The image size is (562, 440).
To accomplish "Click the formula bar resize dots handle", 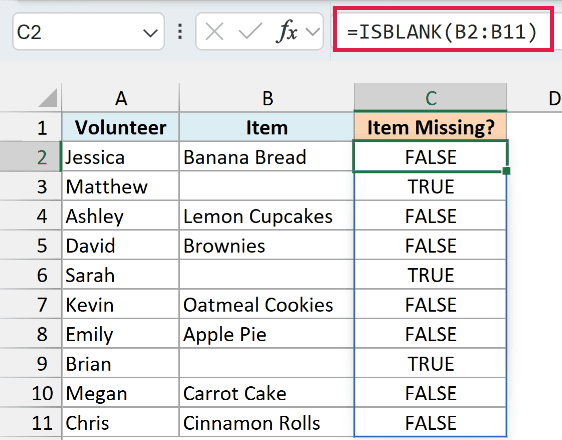I will (180, 32).
